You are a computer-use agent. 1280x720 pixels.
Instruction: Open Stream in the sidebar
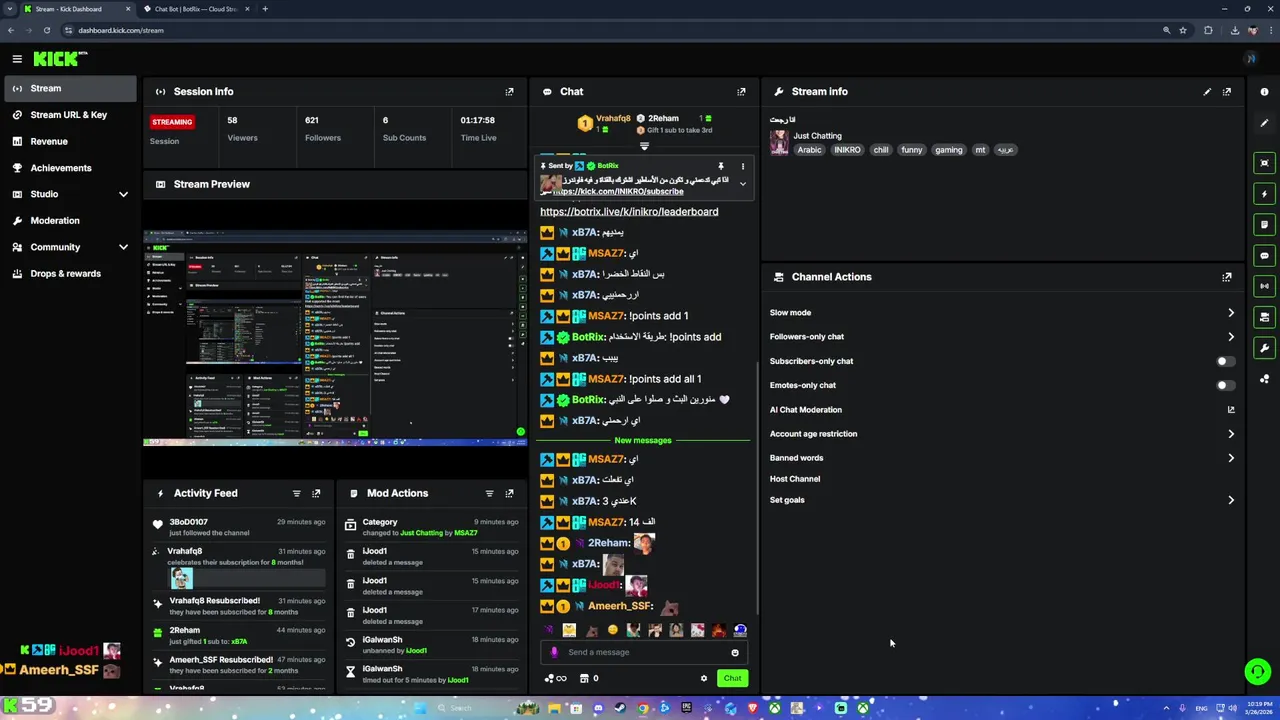coord(70,88)
